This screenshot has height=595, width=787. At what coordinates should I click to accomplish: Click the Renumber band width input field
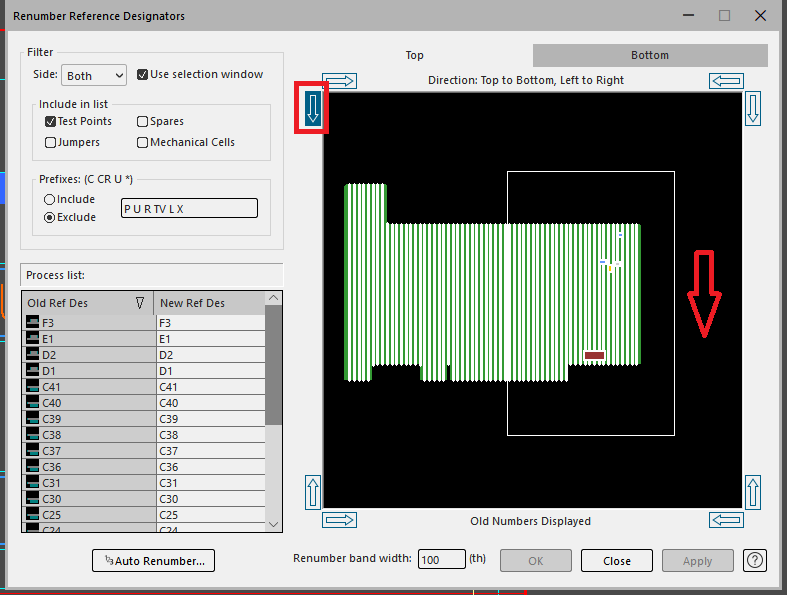pyautogui.click(x=441, y=560)
